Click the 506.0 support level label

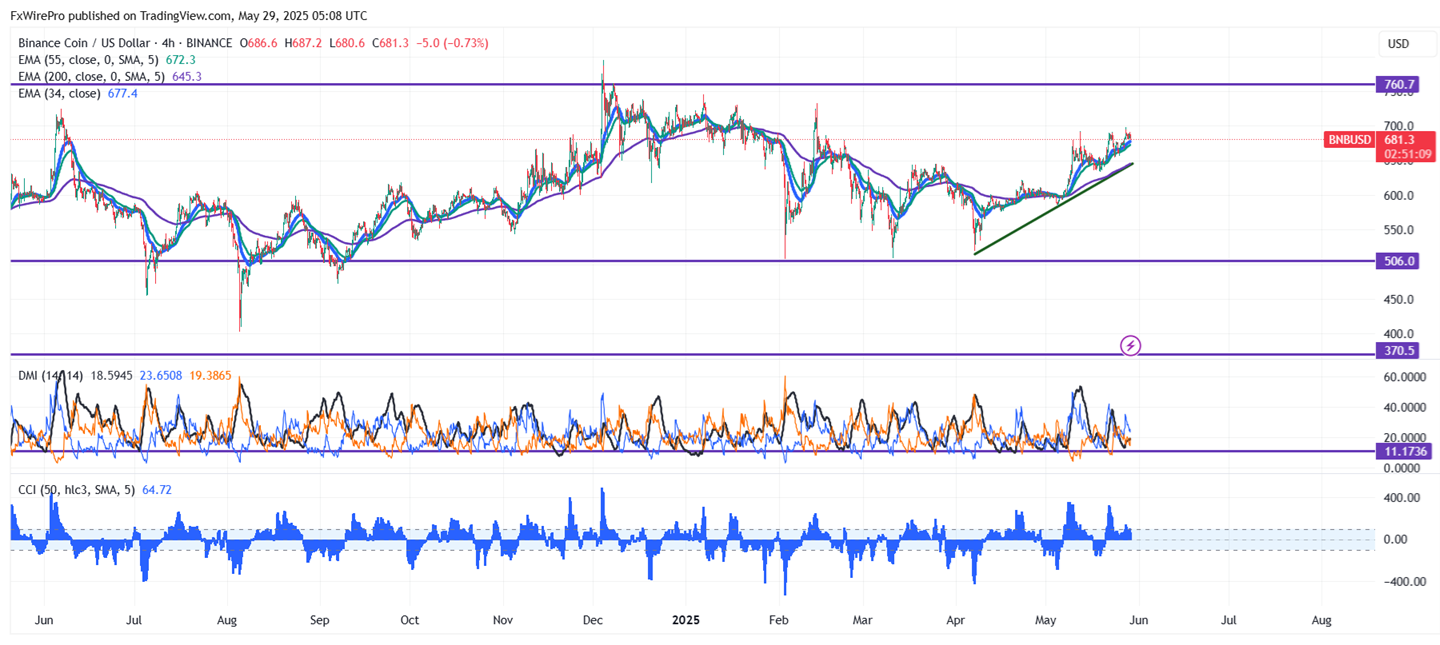1400,261
